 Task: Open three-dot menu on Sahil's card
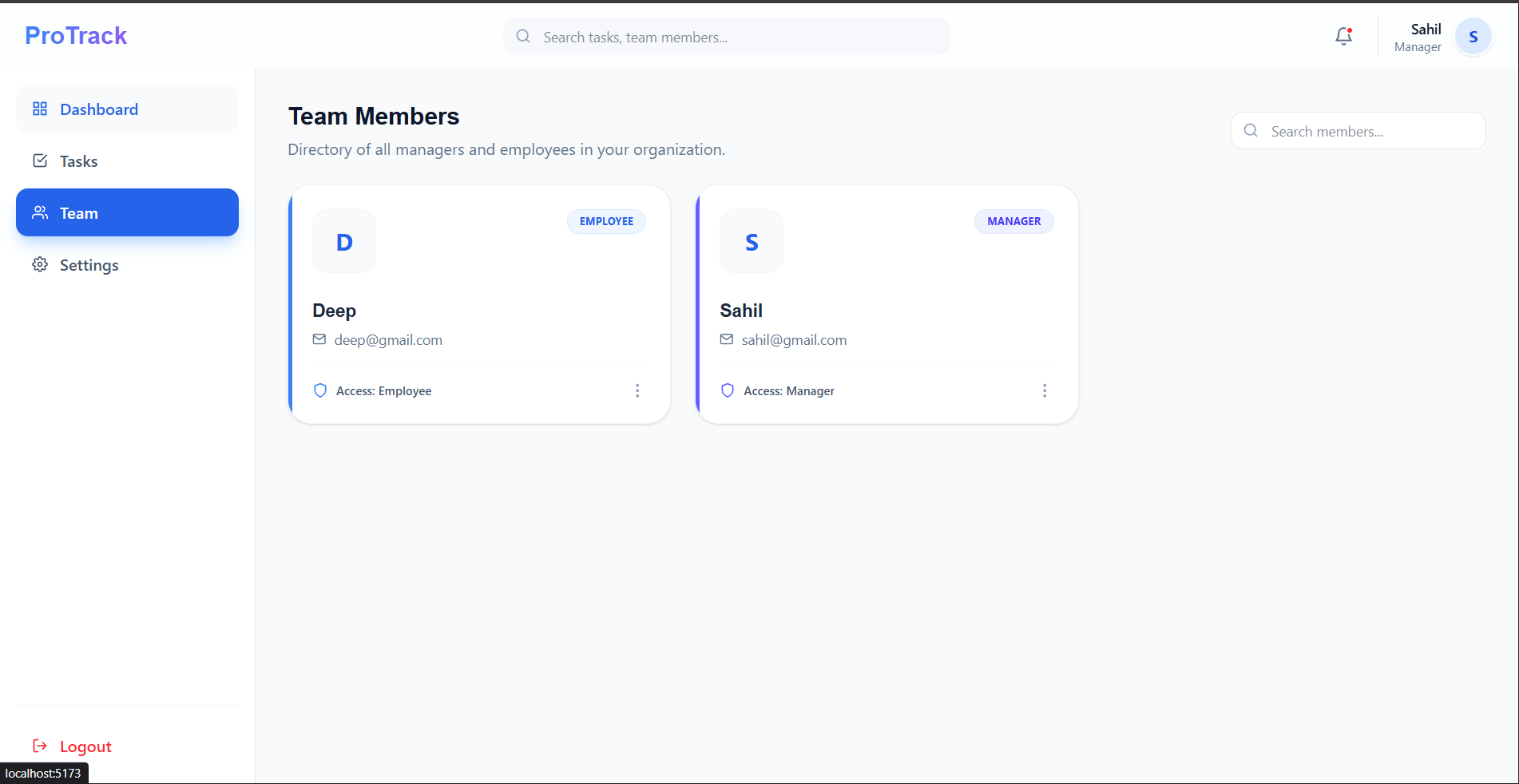1044,390
